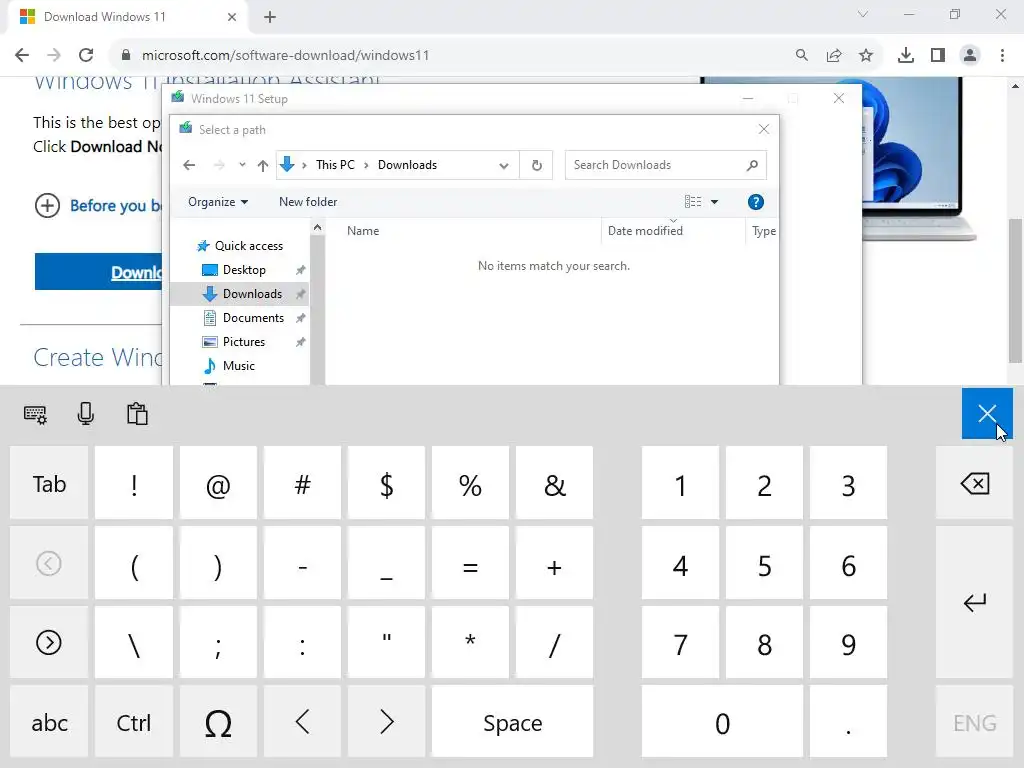The width and height of the screenshot is (1024, 768).
Task: Select Quick access in navigation tree
Action: [248, 246]
